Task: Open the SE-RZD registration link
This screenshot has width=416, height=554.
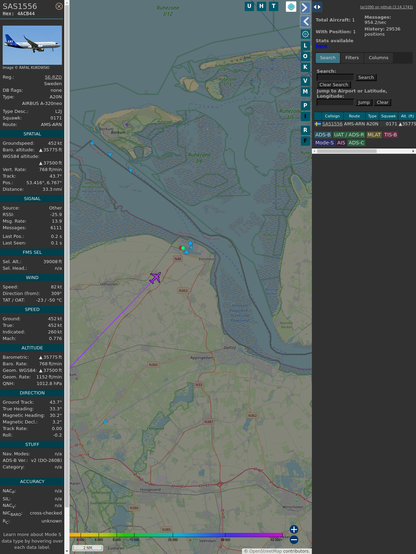Action: coord(53,77)
